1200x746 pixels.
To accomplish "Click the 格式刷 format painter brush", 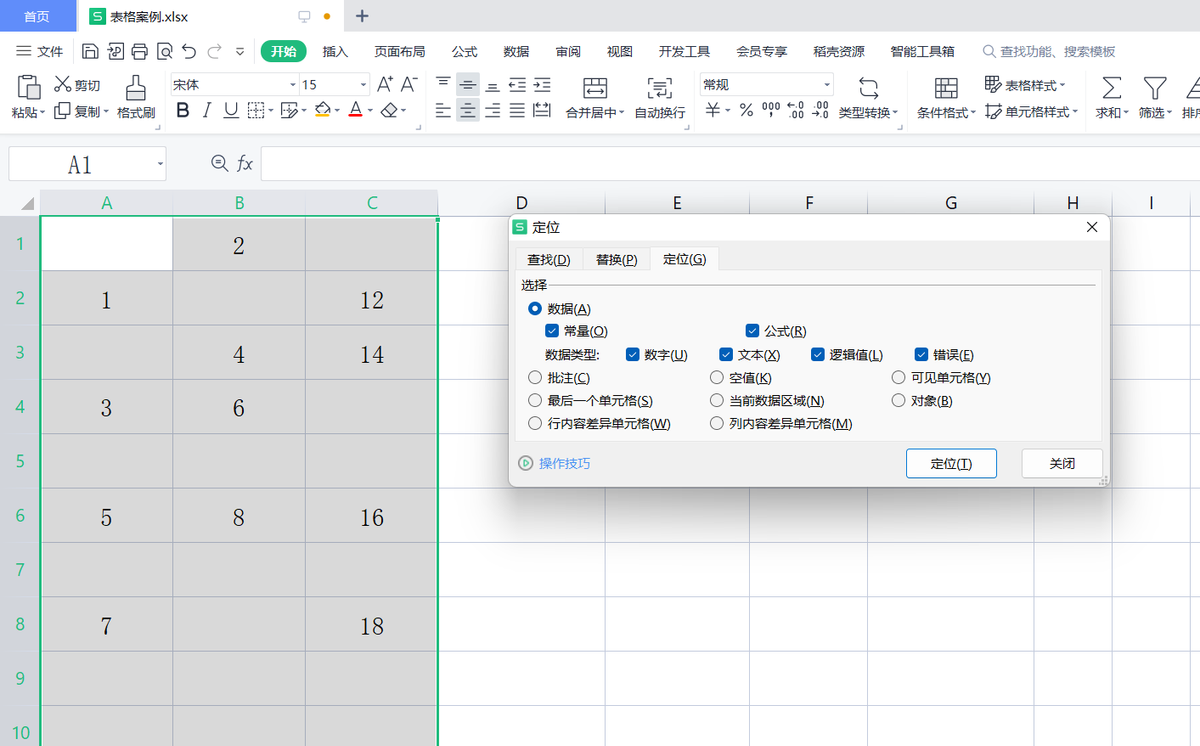I will 136,87.
